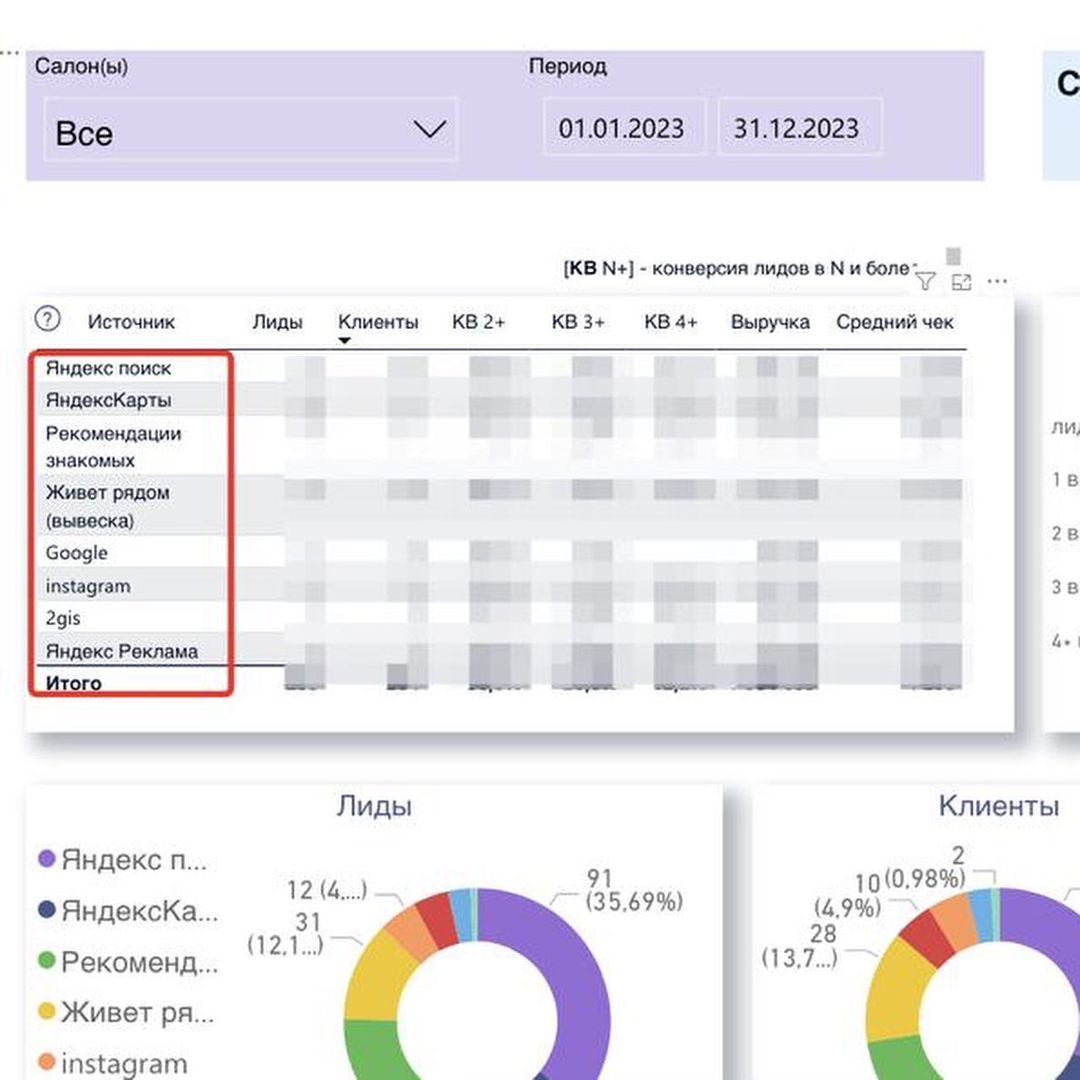Sort table by Лиды column header
This screenshot has width=1080, height=1080.
pyautogui.click(x=277, y=322)
